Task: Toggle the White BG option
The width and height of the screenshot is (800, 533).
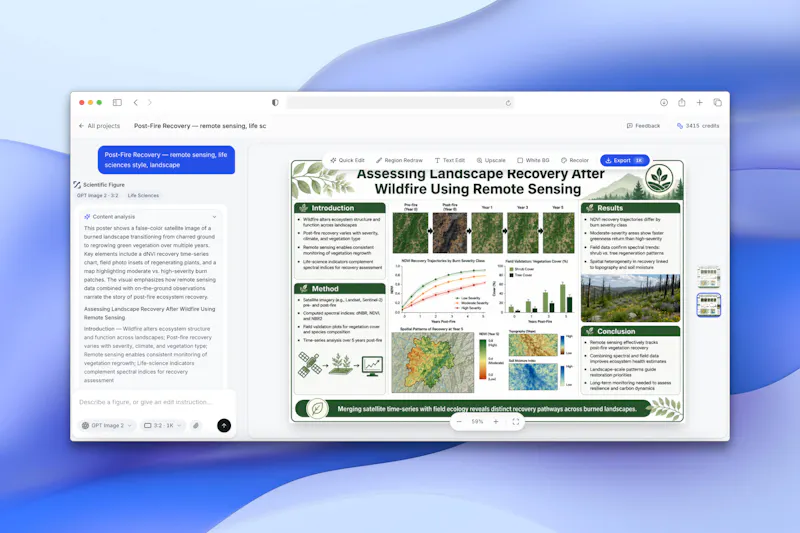Action: [533, 160]
